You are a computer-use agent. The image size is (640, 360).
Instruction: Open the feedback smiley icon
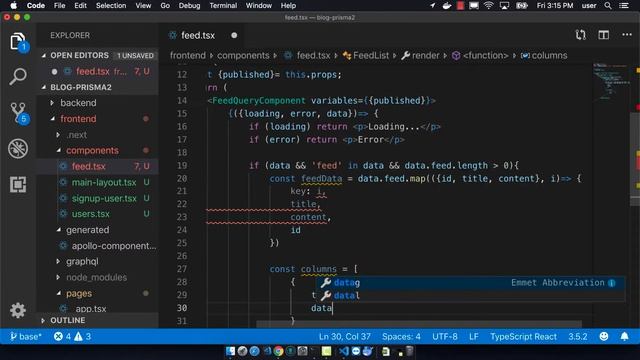604,337
